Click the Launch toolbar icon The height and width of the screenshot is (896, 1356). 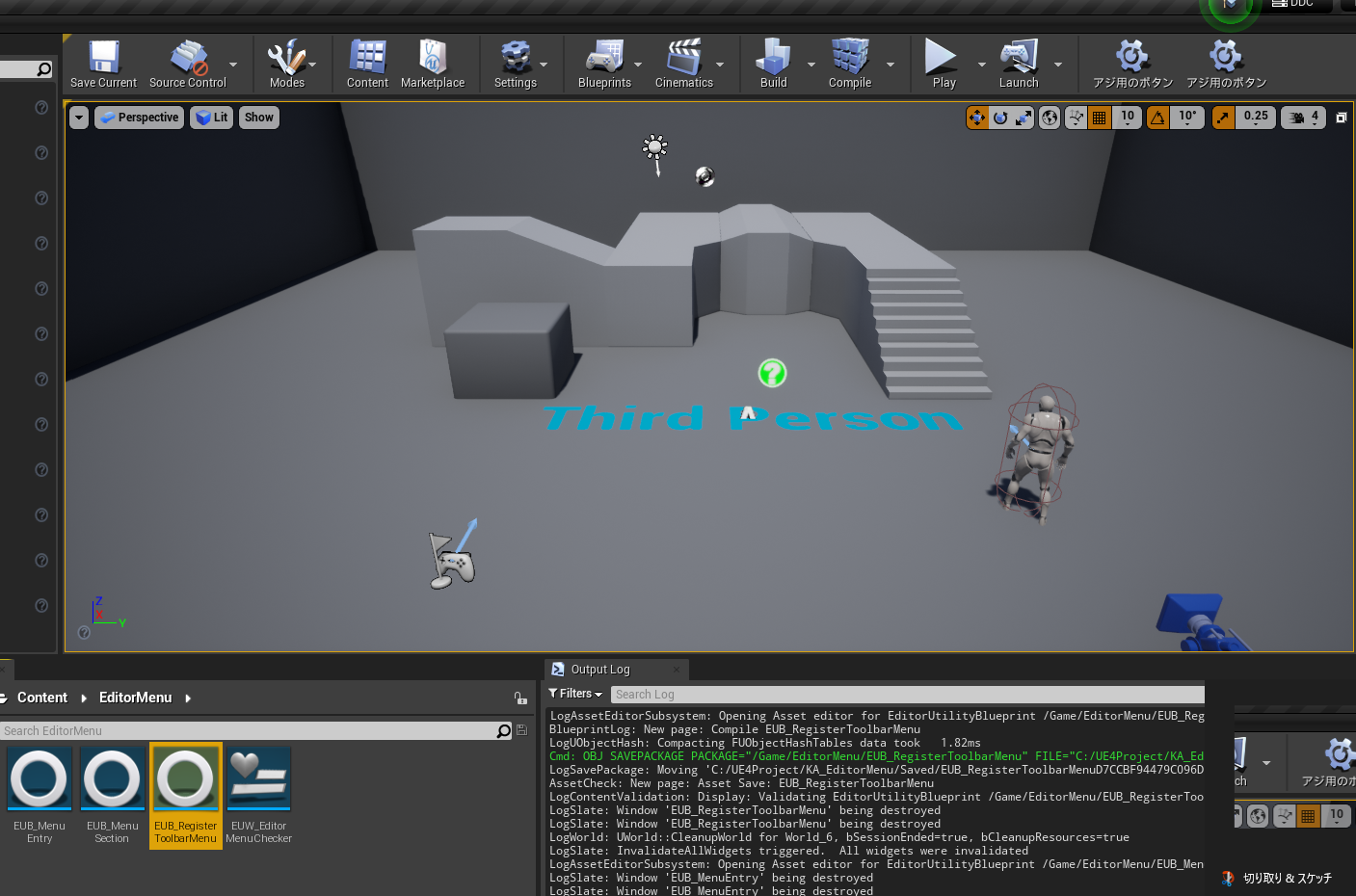[x=1019, y=65]
